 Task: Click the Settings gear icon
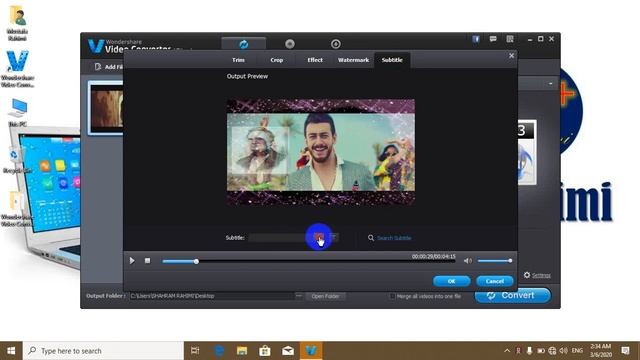[527, 275]
